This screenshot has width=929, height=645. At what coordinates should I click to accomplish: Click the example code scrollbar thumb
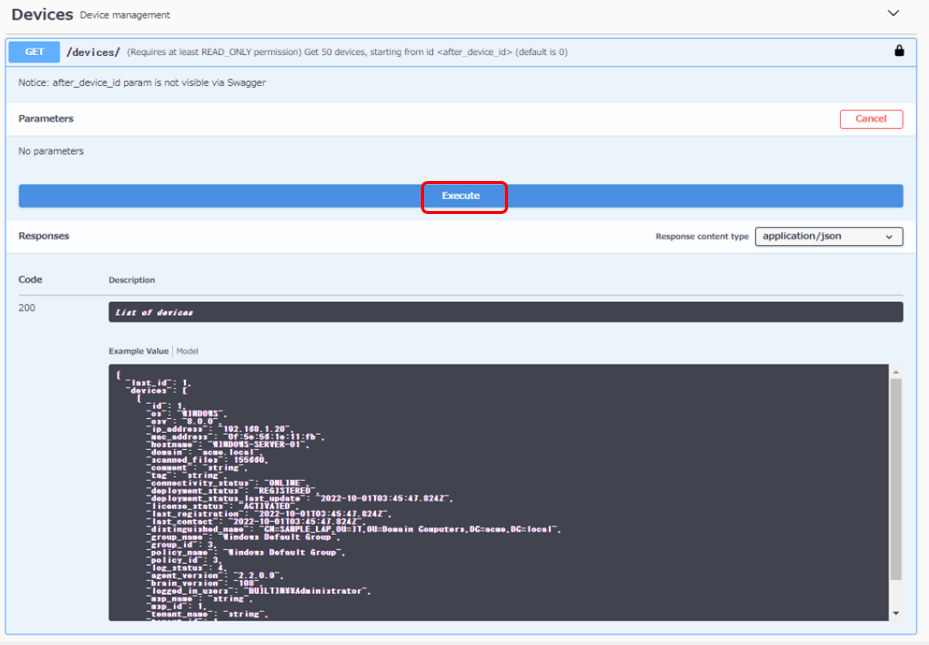[895, 480]
